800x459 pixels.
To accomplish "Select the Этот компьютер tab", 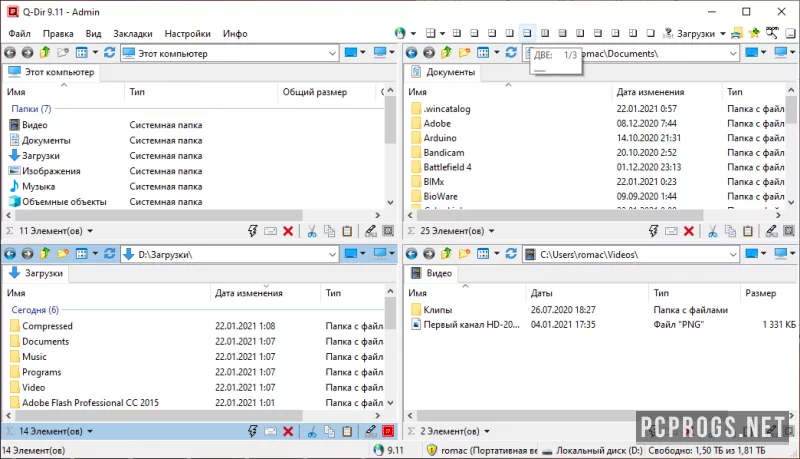I will [52, 72].
